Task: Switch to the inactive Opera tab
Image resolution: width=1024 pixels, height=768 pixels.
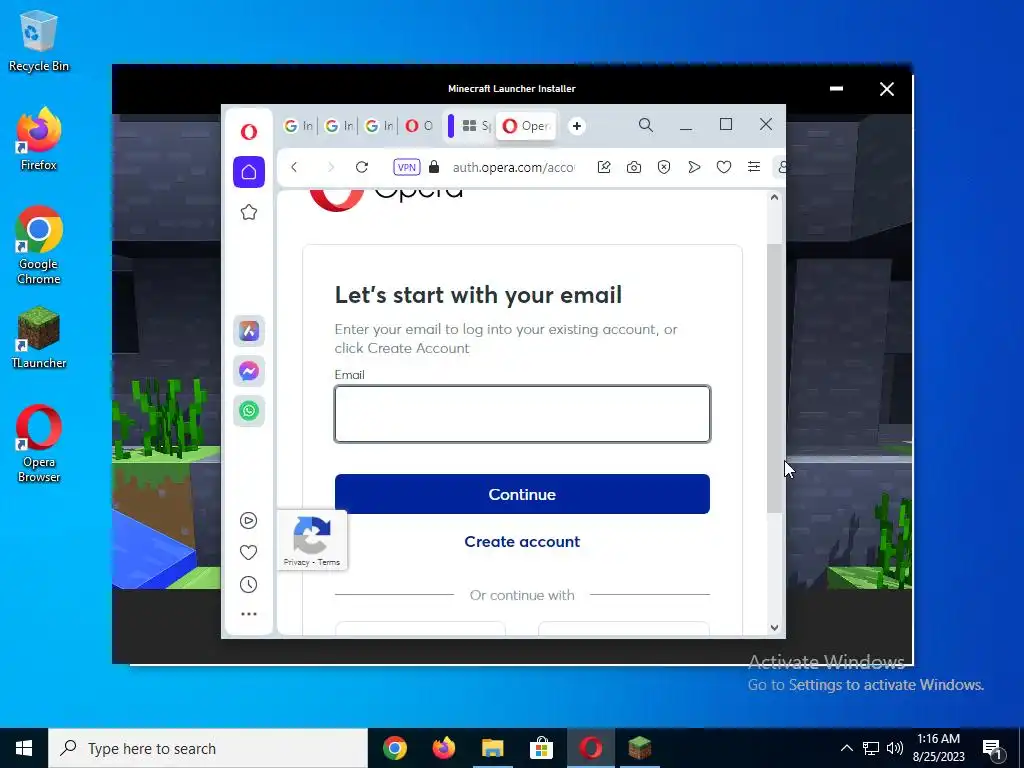Action: click(x=419, y=125)
